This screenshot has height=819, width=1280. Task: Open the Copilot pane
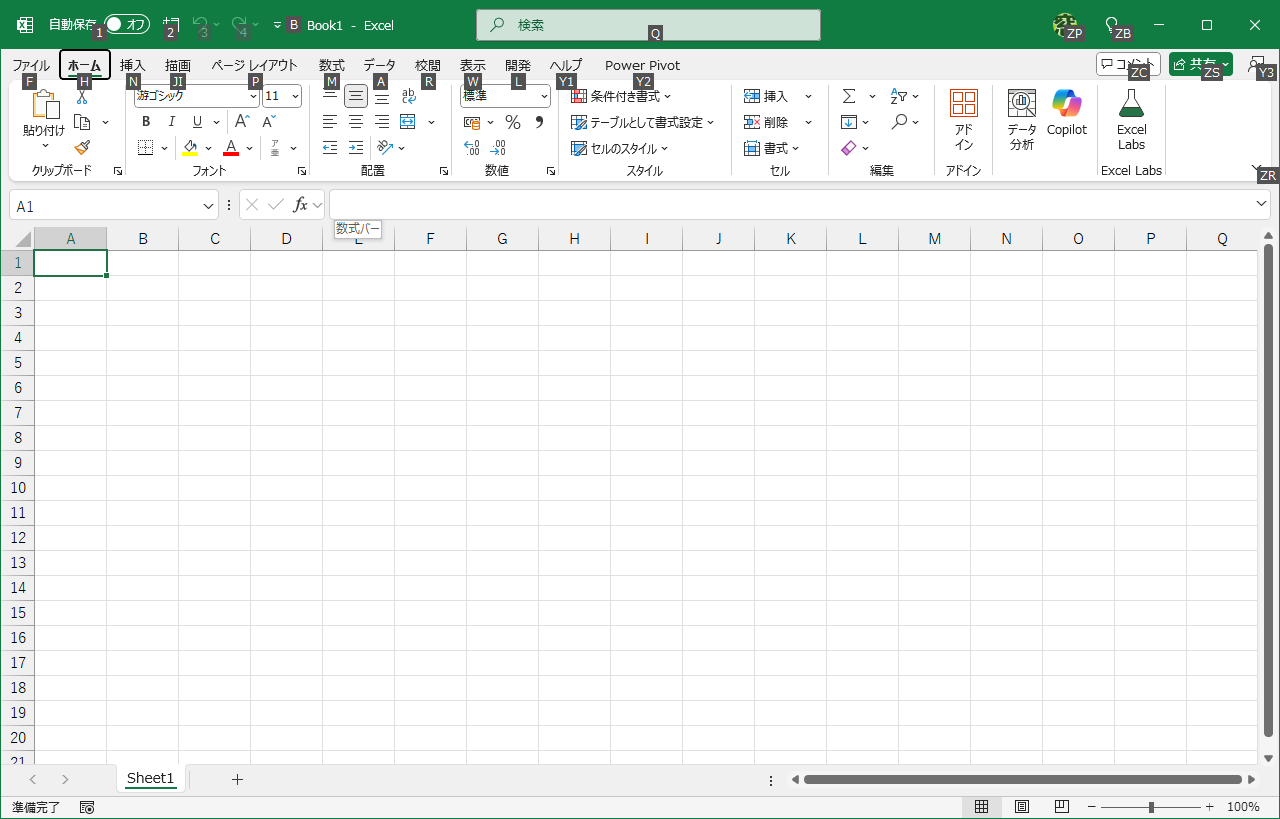[x=1067, y=112]
